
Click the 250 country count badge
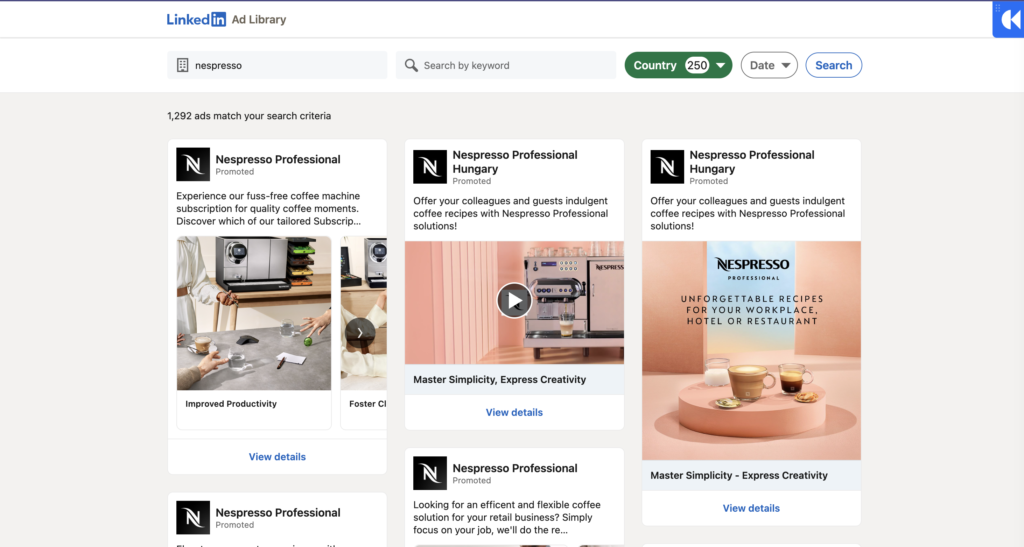697,65
